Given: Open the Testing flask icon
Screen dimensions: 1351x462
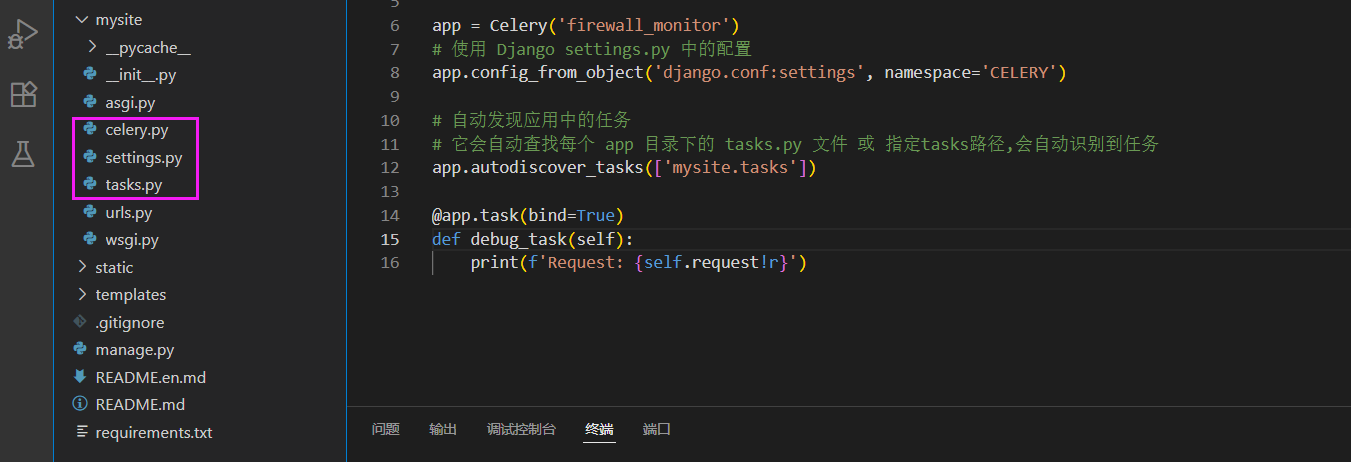Looking at the screenshot, I should (22, 154).
